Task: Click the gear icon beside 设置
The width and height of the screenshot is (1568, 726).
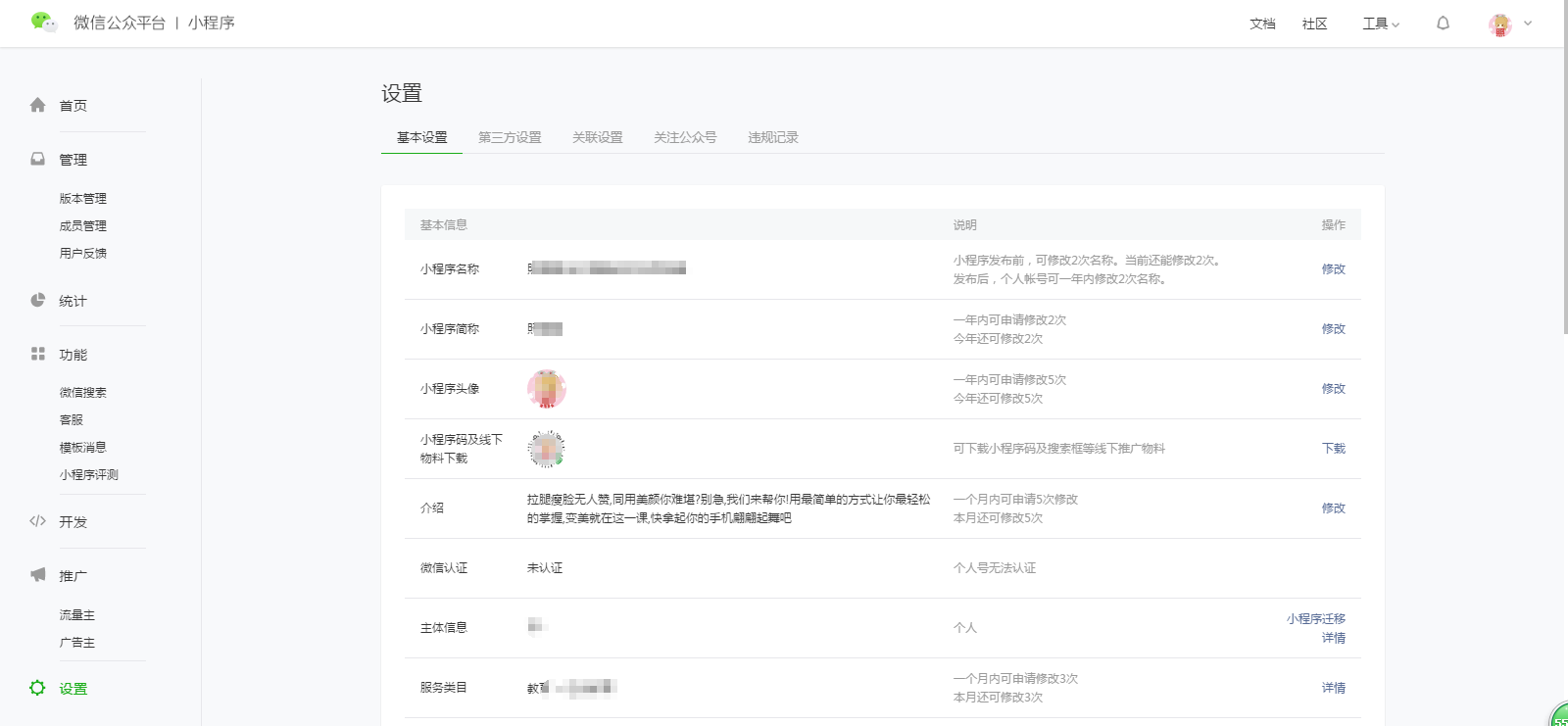Action: [37, 688]
